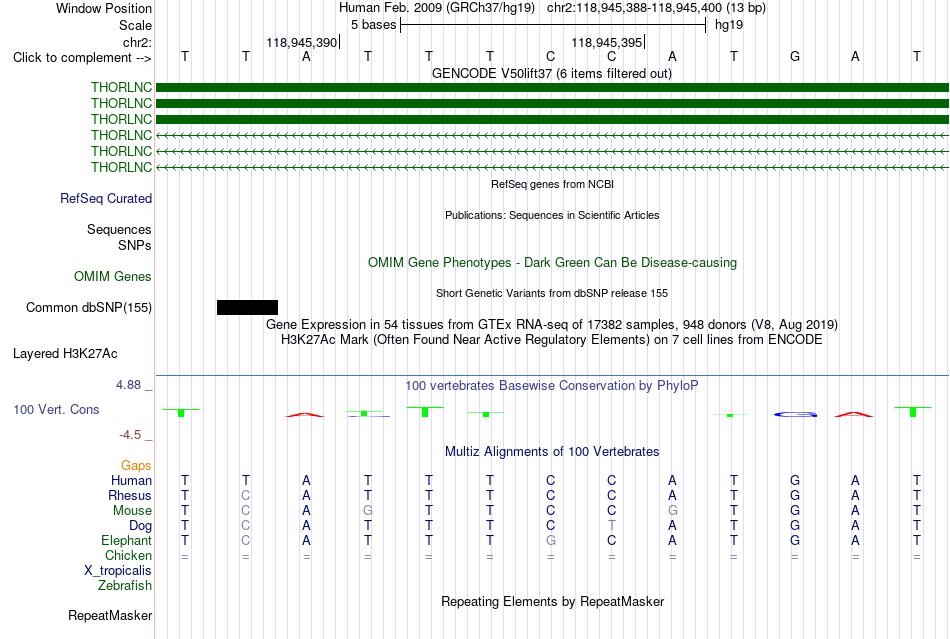
Task: Click the 'Human Feb. 2009 (GRCh37/hg19)' position text
Action: [x=437, y=8]
